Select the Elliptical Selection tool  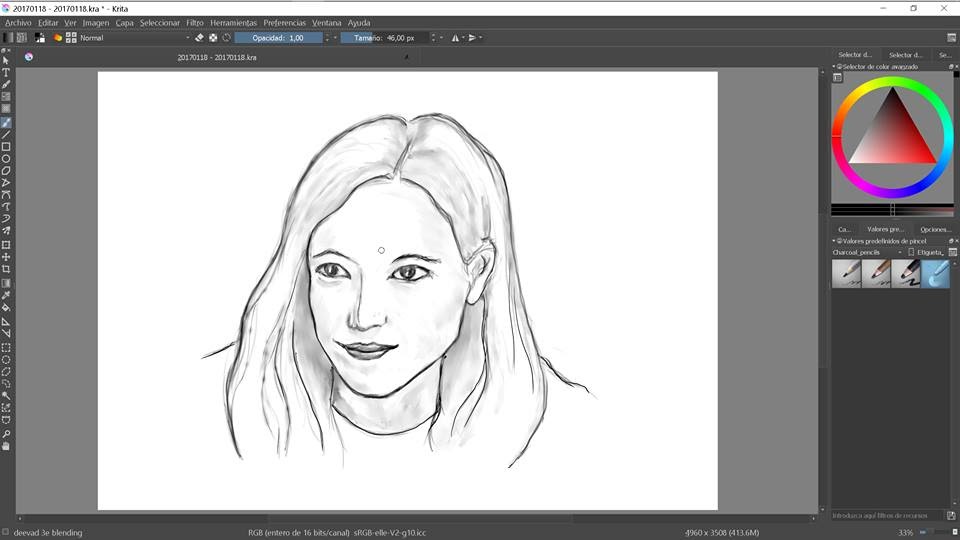[x=6, y=360]
